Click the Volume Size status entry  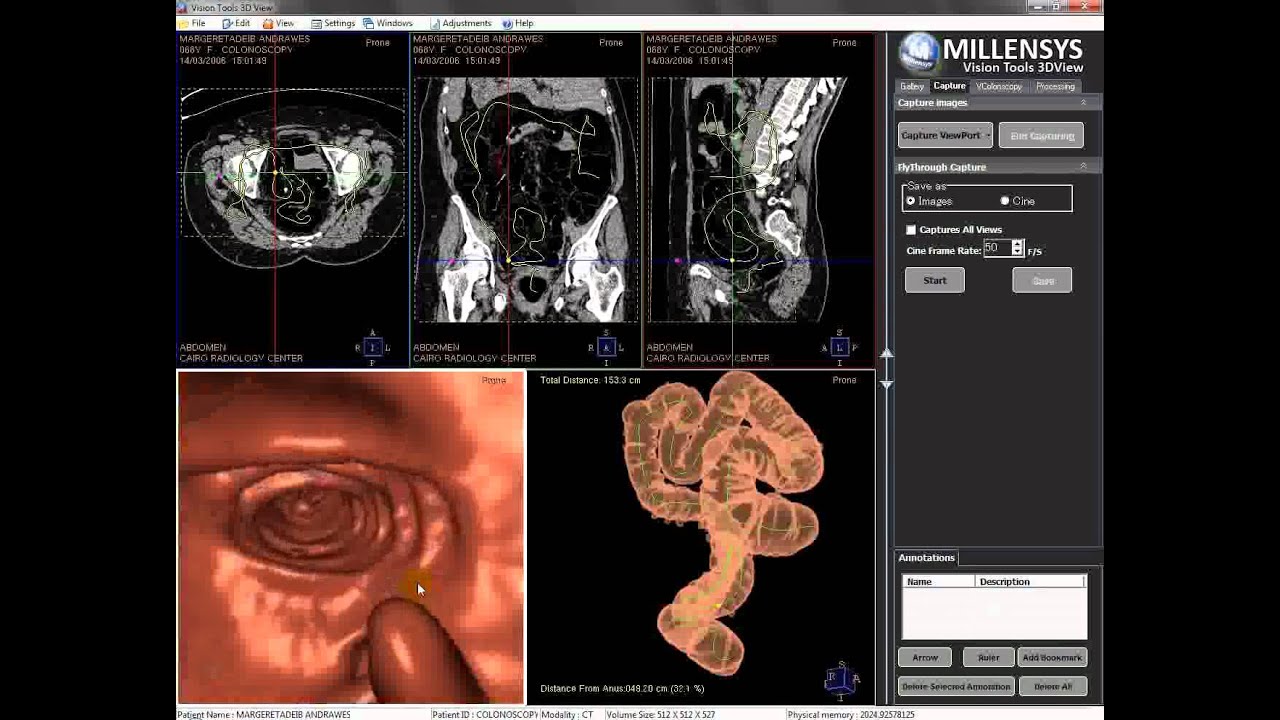[x=661, y=715]
